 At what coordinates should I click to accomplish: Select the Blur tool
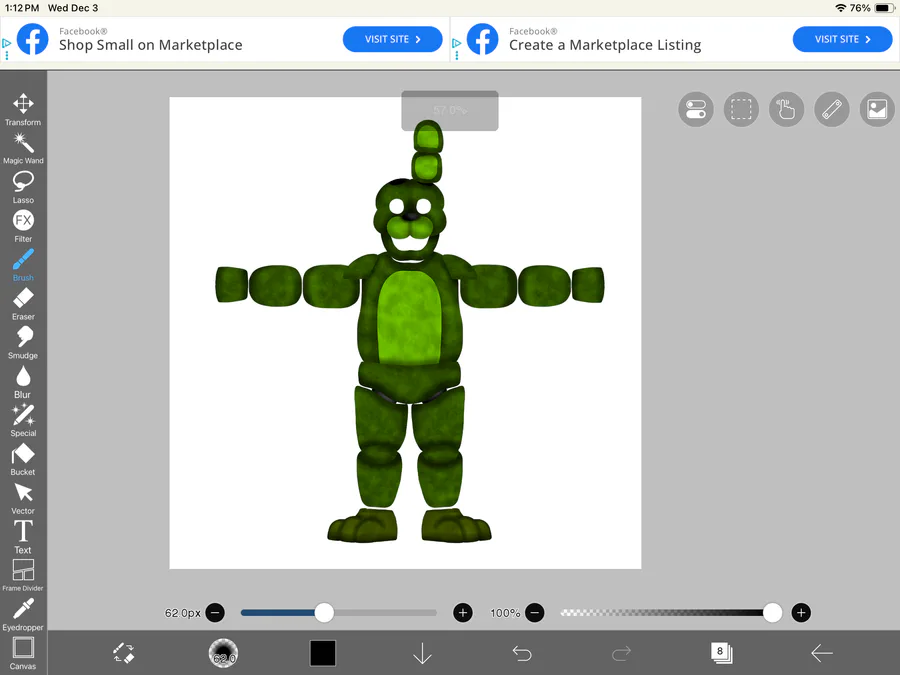tap(23, 382)
